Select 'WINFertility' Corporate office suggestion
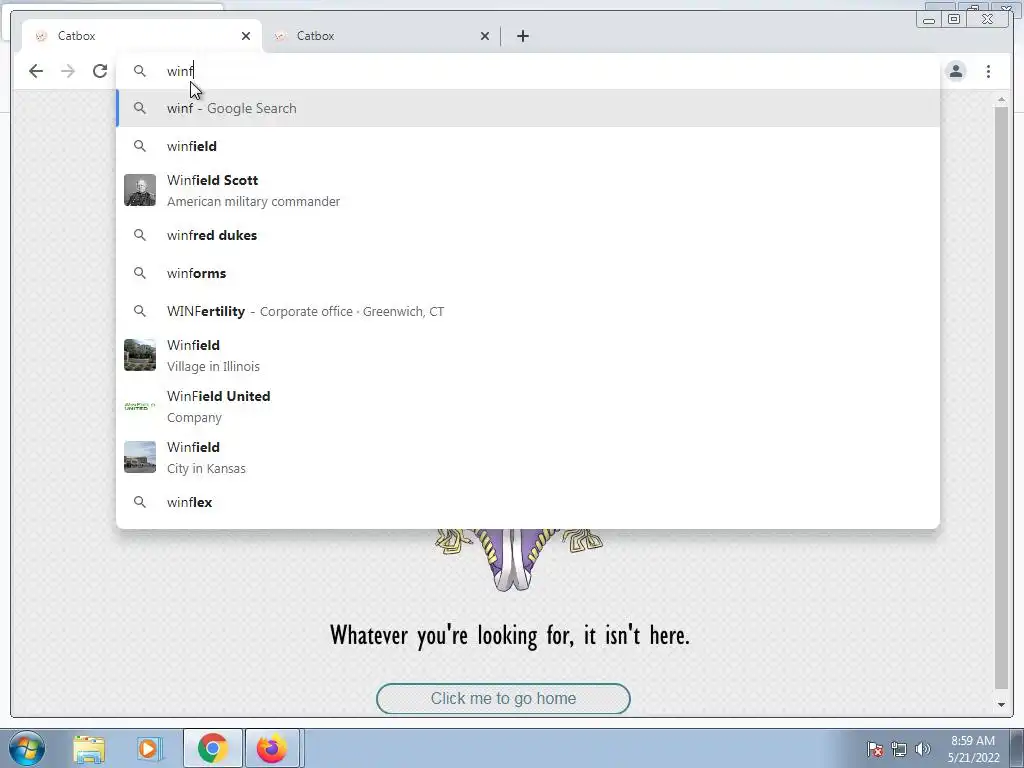1024x768 pixels. (x=528, y=311)
